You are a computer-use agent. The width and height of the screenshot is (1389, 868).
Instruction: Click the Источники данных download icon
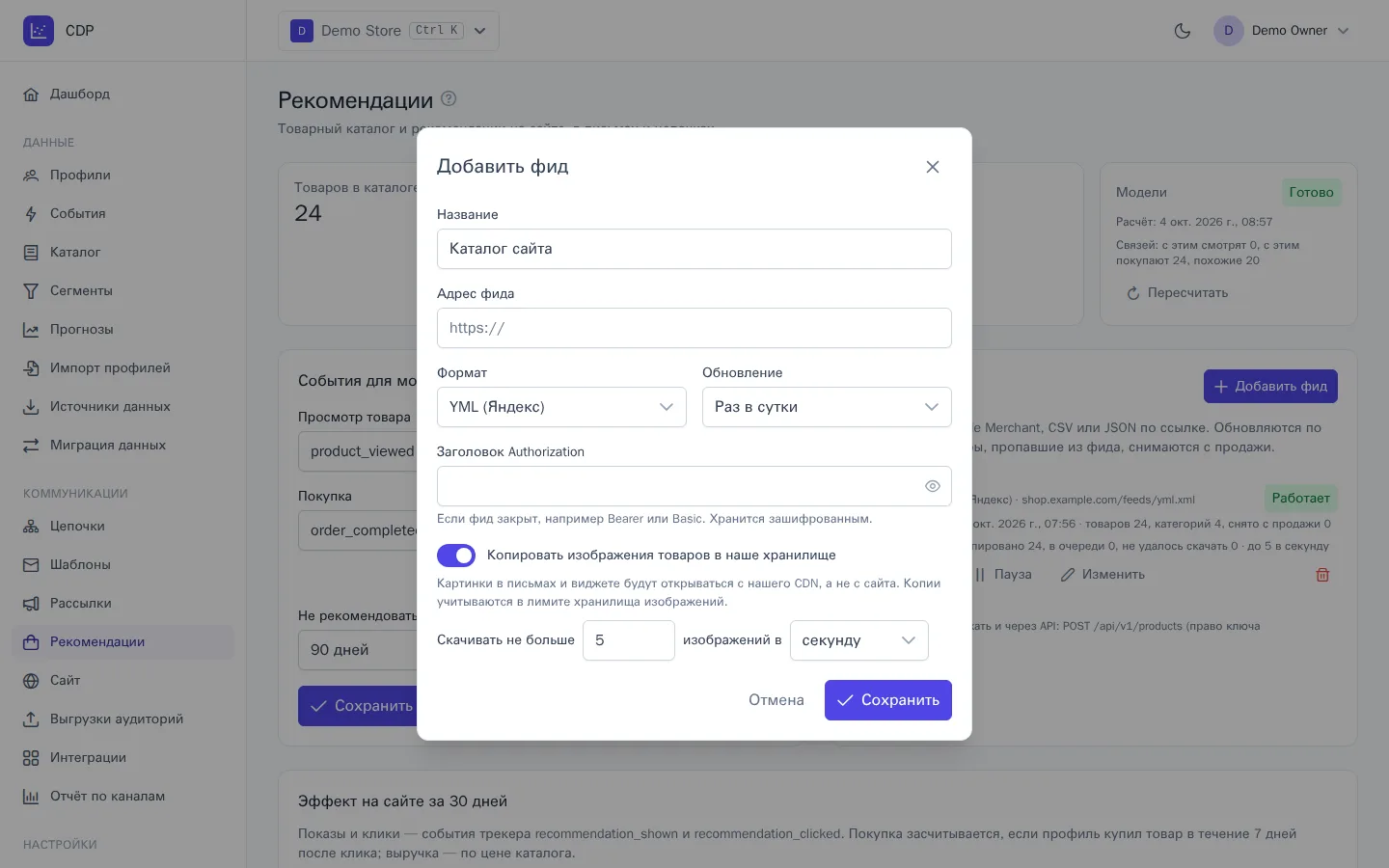[x=31, y=407]
